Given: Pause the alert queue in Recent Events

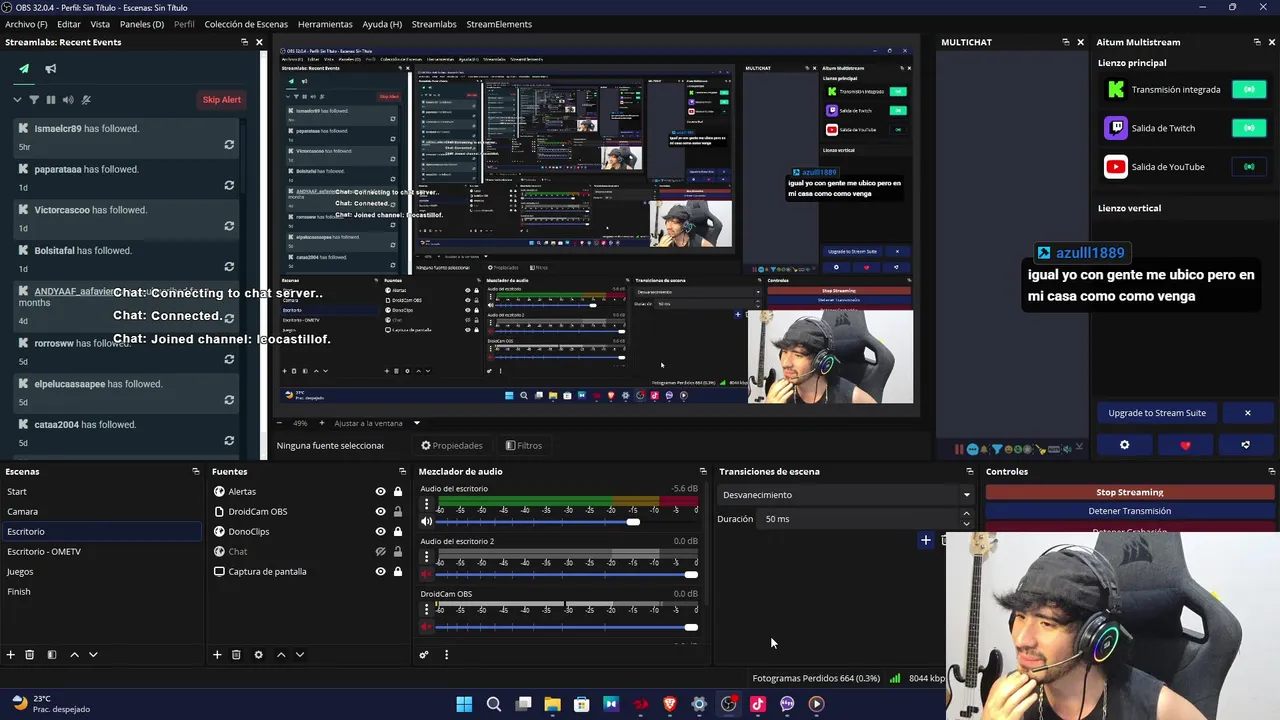Looking at the screenshot, I should coord(51,100).
